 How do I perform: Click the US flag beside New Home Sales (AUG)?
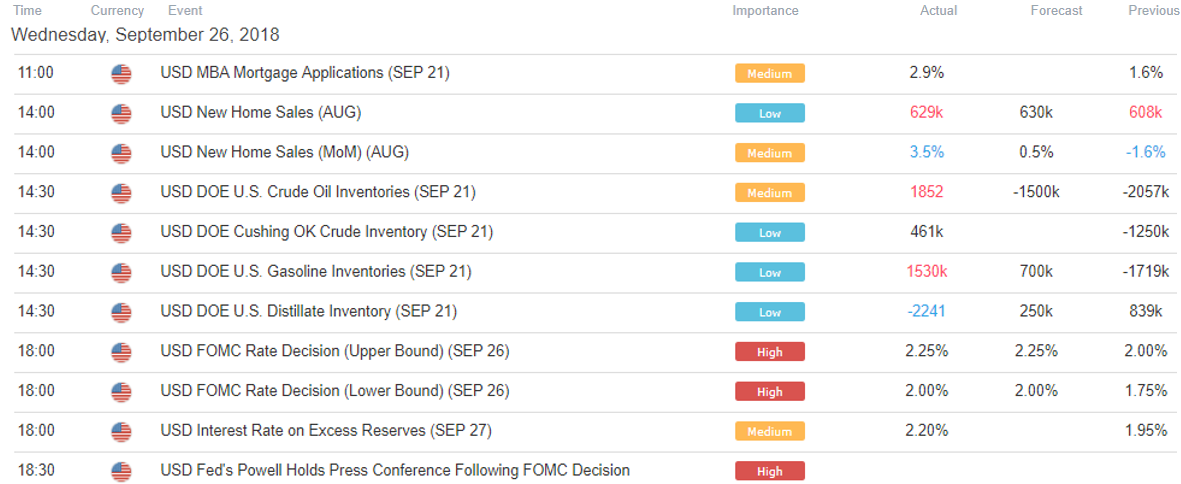click(x=121, y=114)
